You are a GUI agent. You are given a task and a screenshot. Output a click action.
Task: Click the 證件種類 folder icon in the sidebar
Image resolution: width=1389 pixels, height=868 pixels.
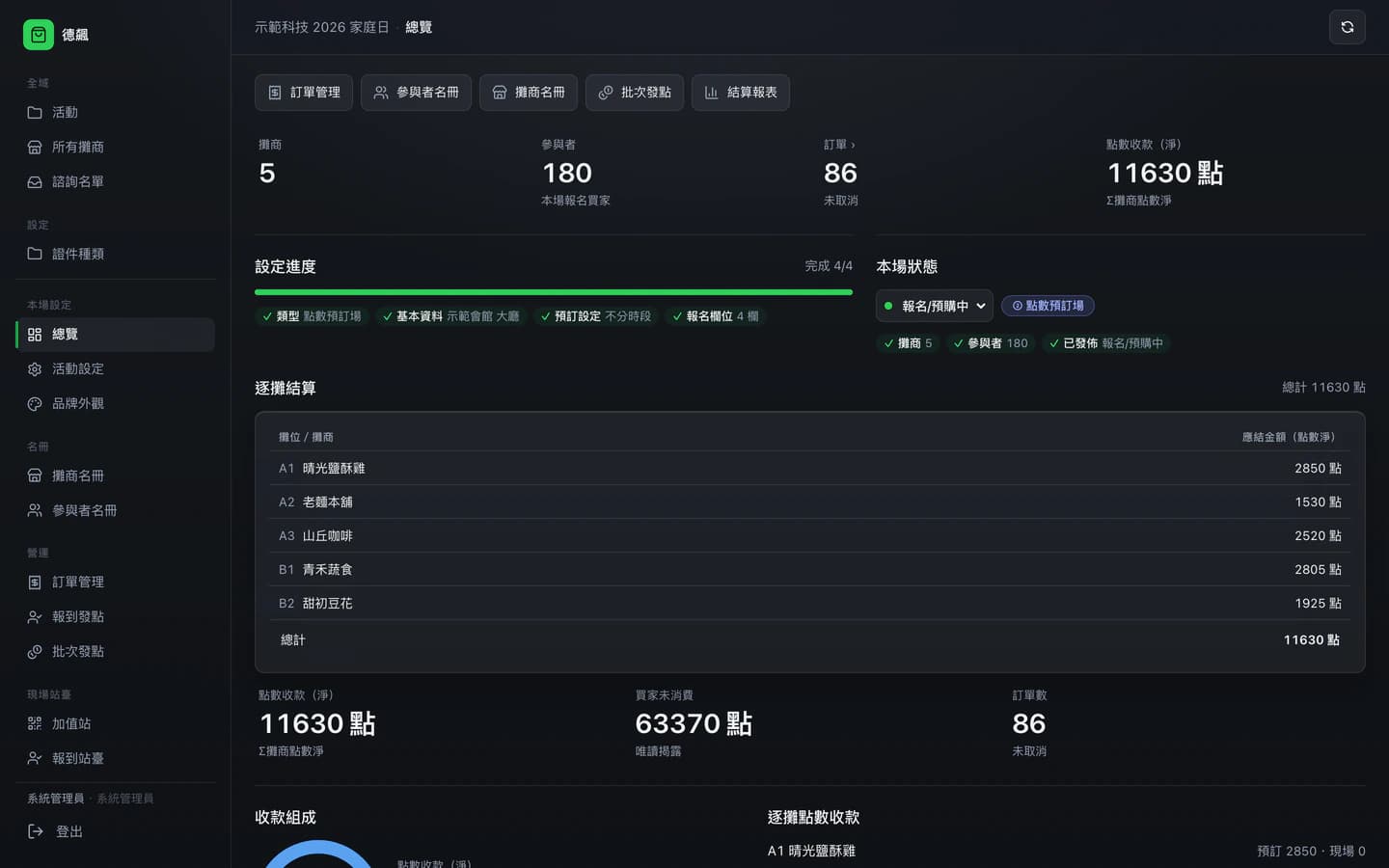(35, 254)
